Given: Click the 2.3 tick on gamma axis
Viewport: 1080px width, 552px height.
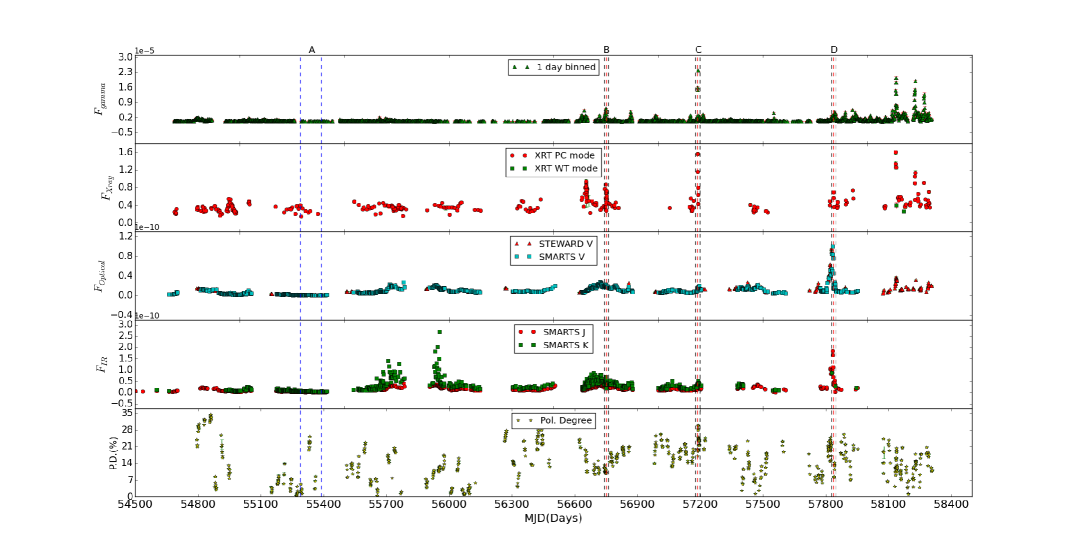Looking at the screenshot, I should [125, 72].
